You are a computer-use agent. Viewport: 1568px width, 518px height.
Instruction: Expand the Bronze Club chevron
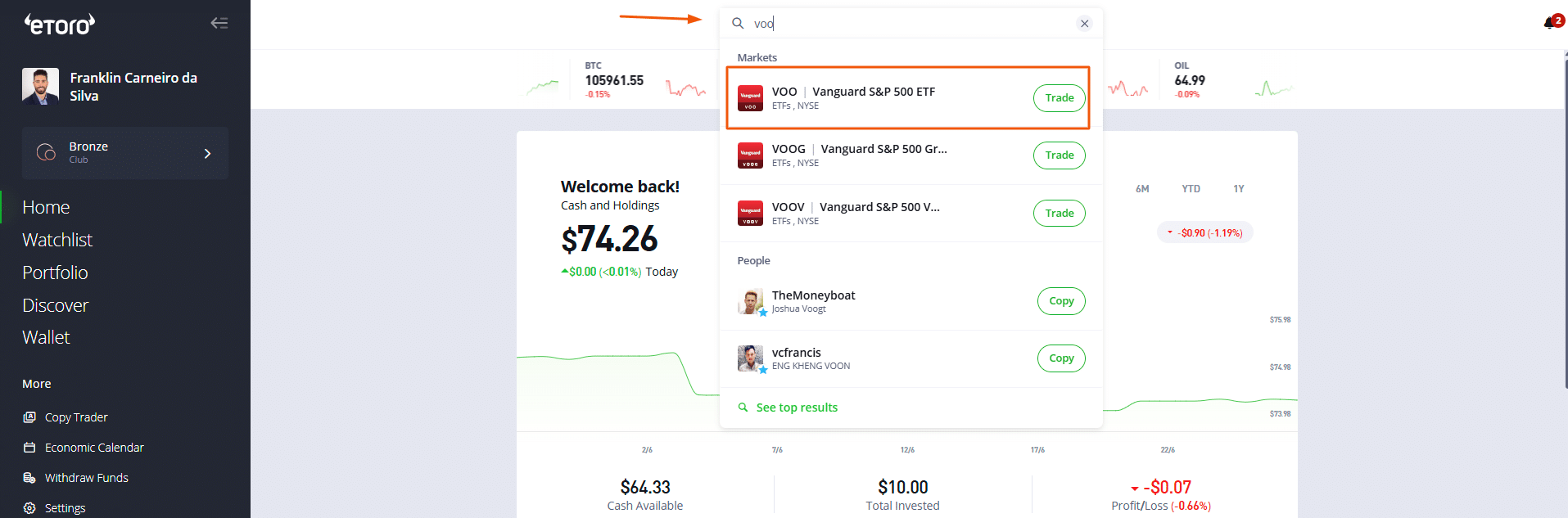tap(207, 153)
